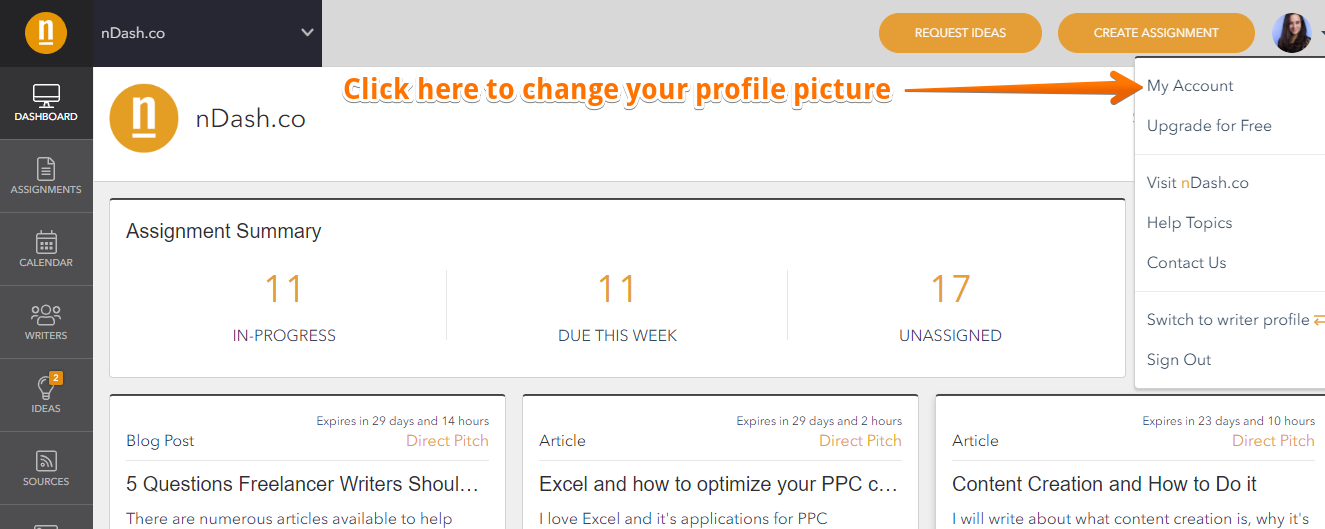Screen dimensions: 1325x529
Task: Click the Request Ideas button
Action: pos(960,33)
